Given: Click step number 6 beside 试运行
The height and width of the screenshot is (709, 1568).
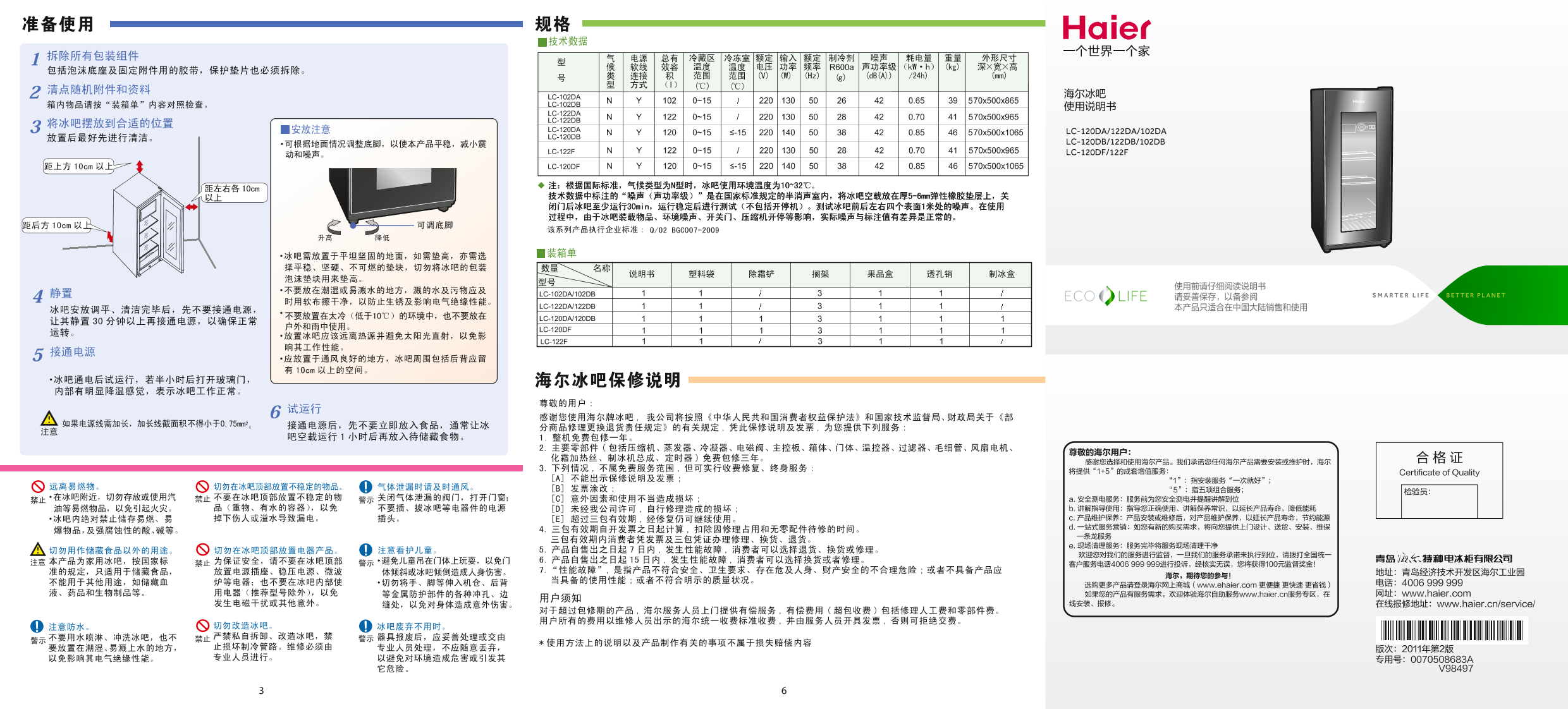Looking at the screenshot, I should (275, 412).
